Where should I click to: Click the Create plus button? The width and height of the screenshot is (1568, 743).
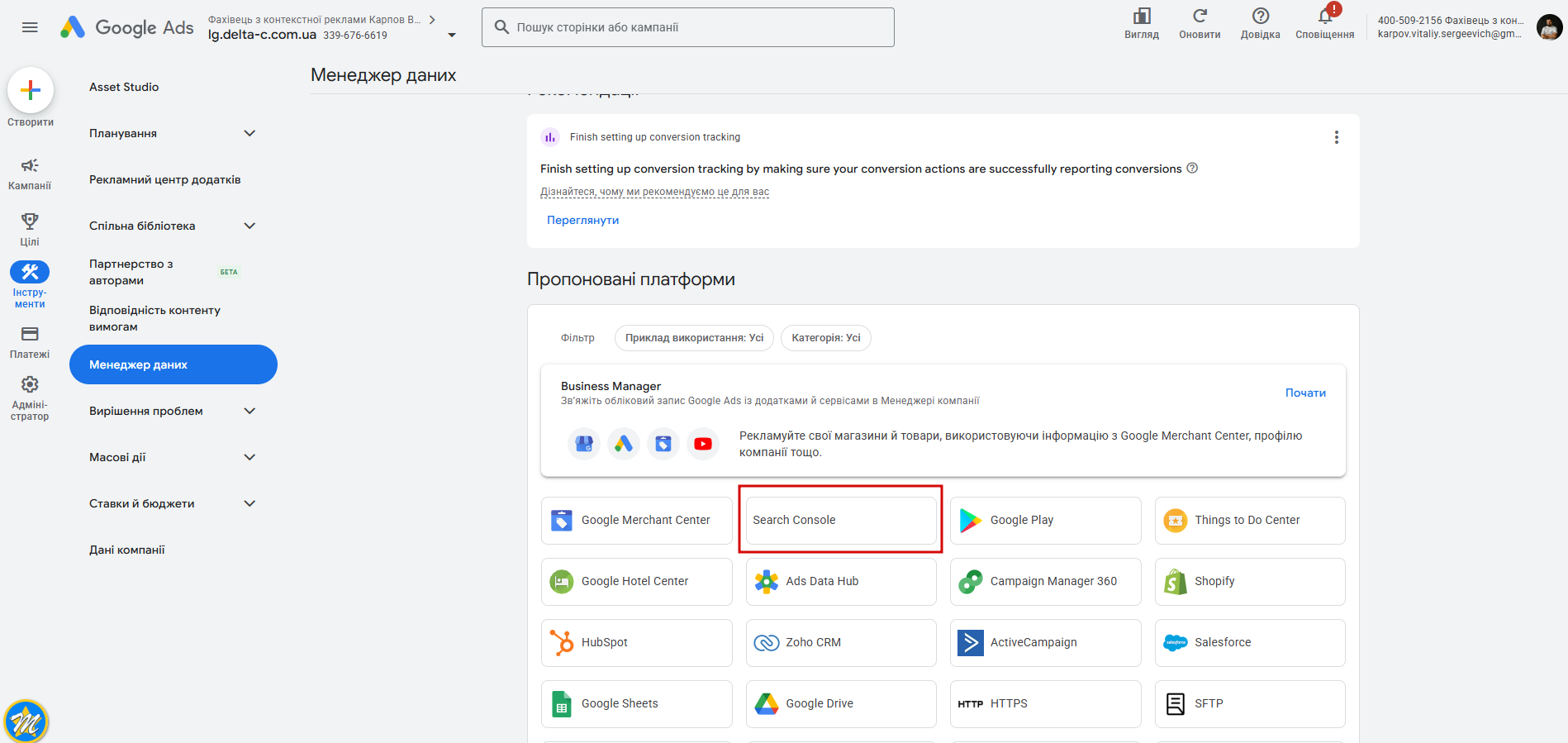point(31,90)
